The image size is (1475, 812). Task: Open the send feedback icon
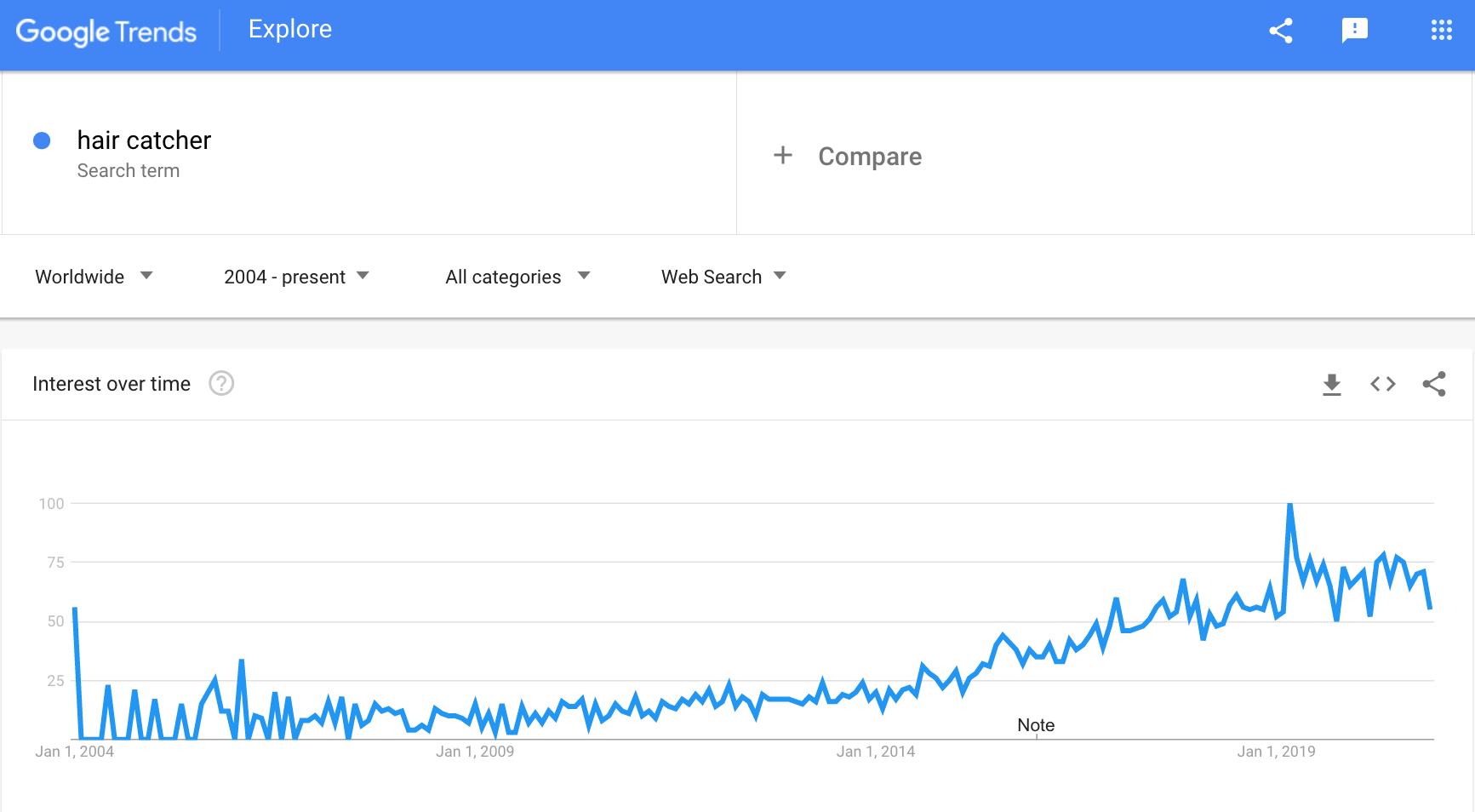pos(1354,31)
